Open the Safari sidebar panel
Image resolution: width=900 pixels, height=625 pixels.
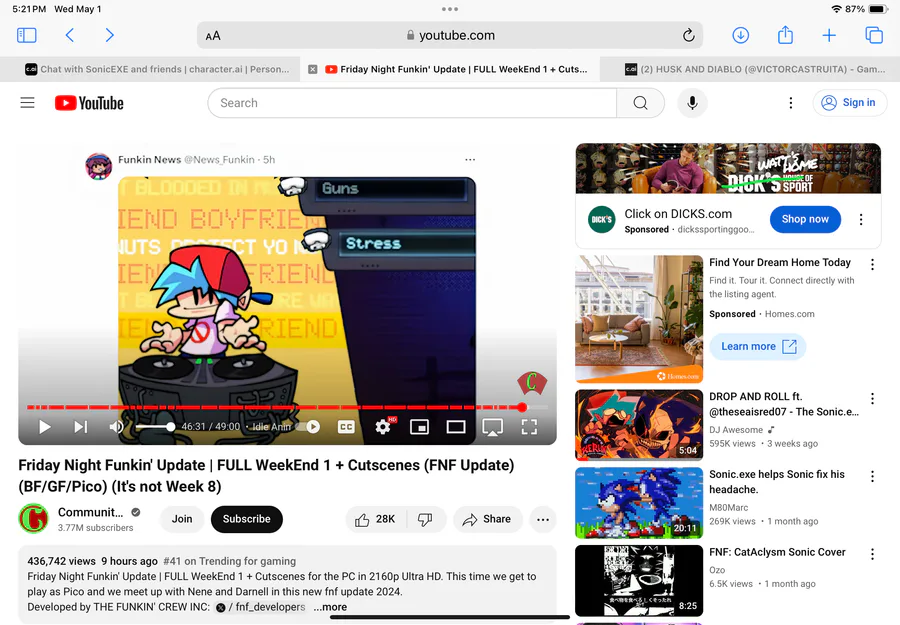click(x=26, y=36)
